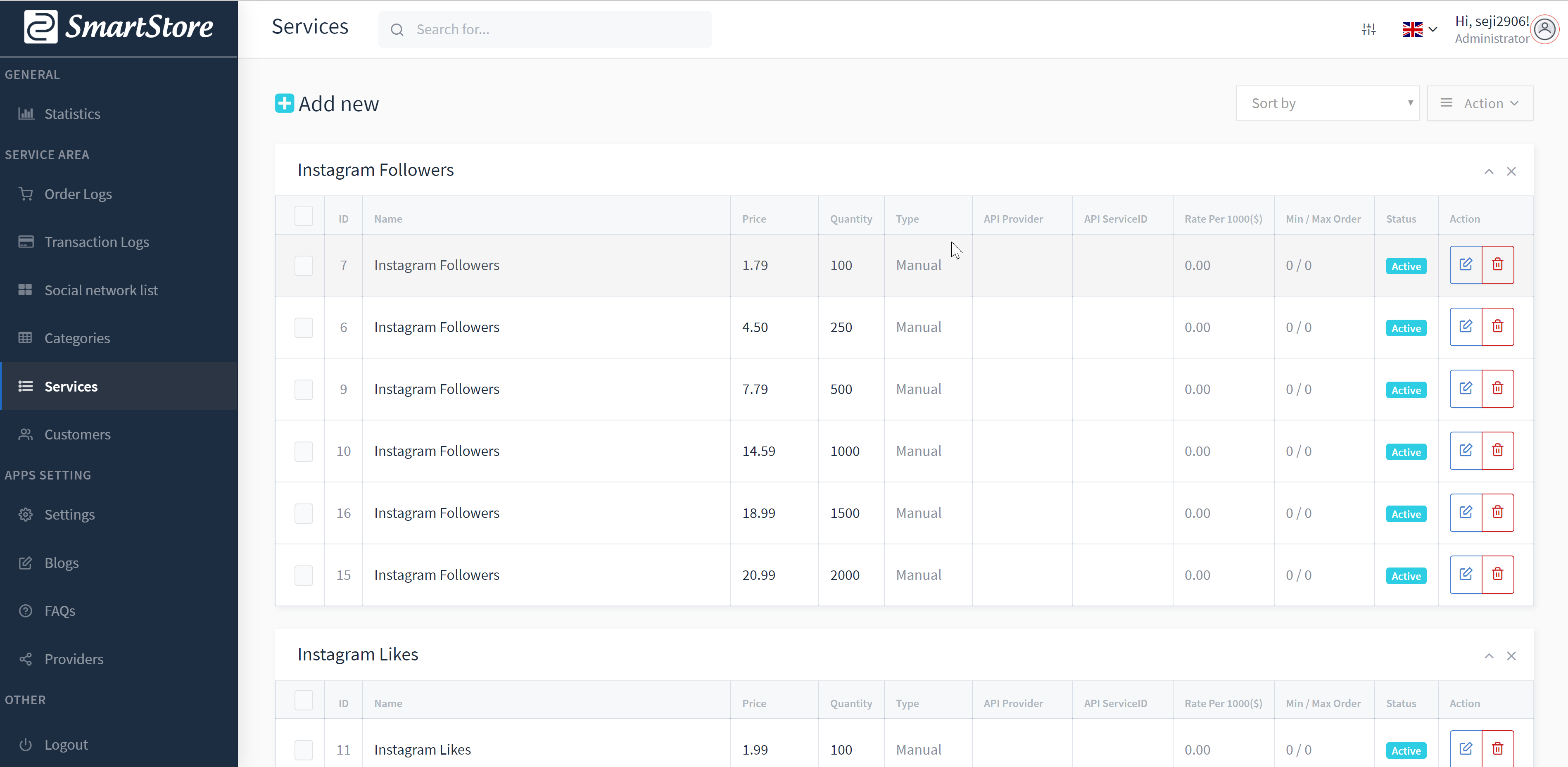Open Customers page
Image resolution: width=1568 pixels, height=767 pixels.
[x=119, y=435]
